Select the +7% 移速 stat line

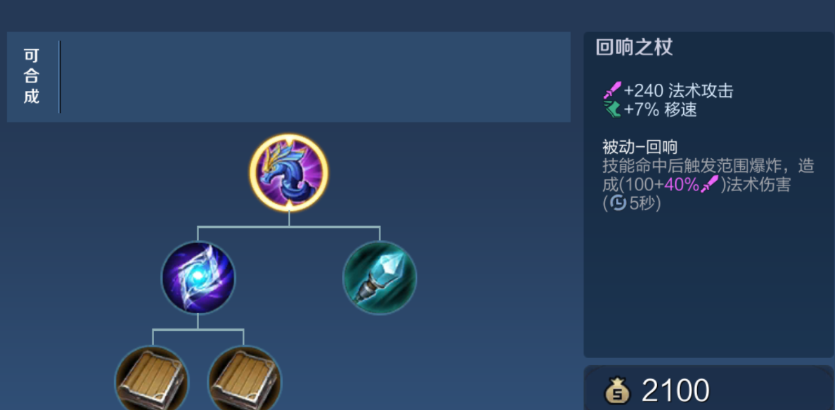click(x=650, y=109)
